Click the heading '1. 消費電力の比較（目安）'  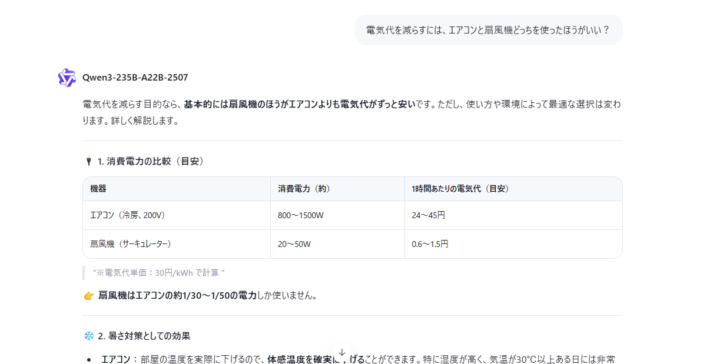click(x=151, y=161)
